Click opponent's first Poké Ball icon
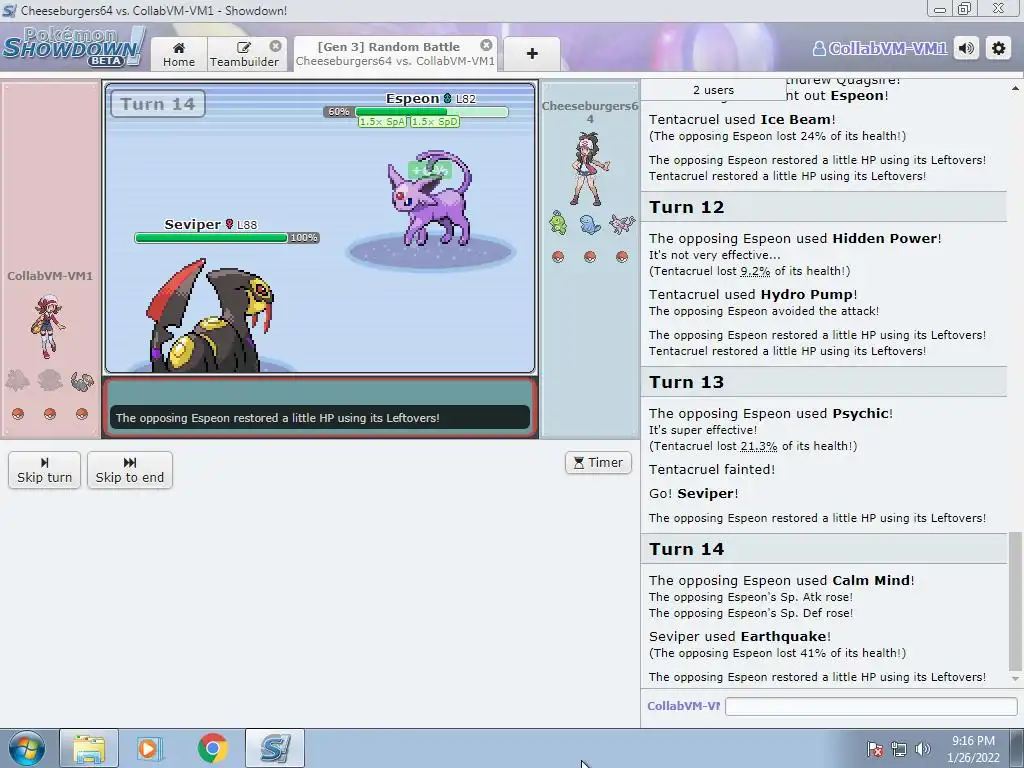Image resolution: width=1024 pixels, height=768 pixels. pyautogui.click(x=558, y=257)
